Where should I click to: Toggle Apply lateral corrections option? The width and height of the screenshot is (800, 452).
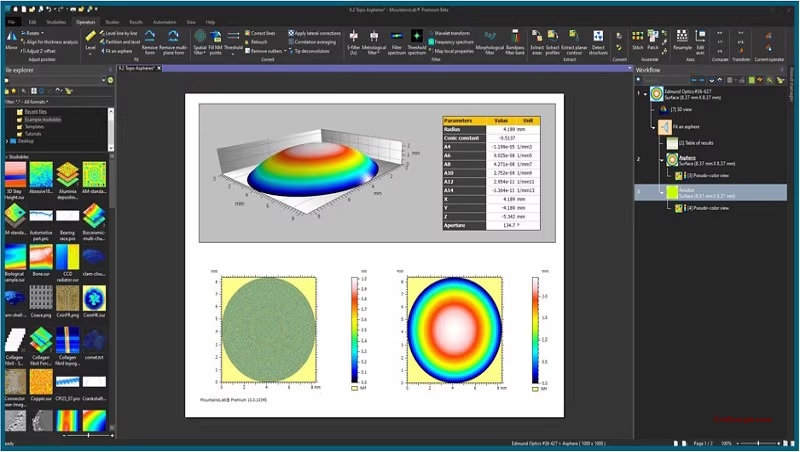tap(314, 33)
